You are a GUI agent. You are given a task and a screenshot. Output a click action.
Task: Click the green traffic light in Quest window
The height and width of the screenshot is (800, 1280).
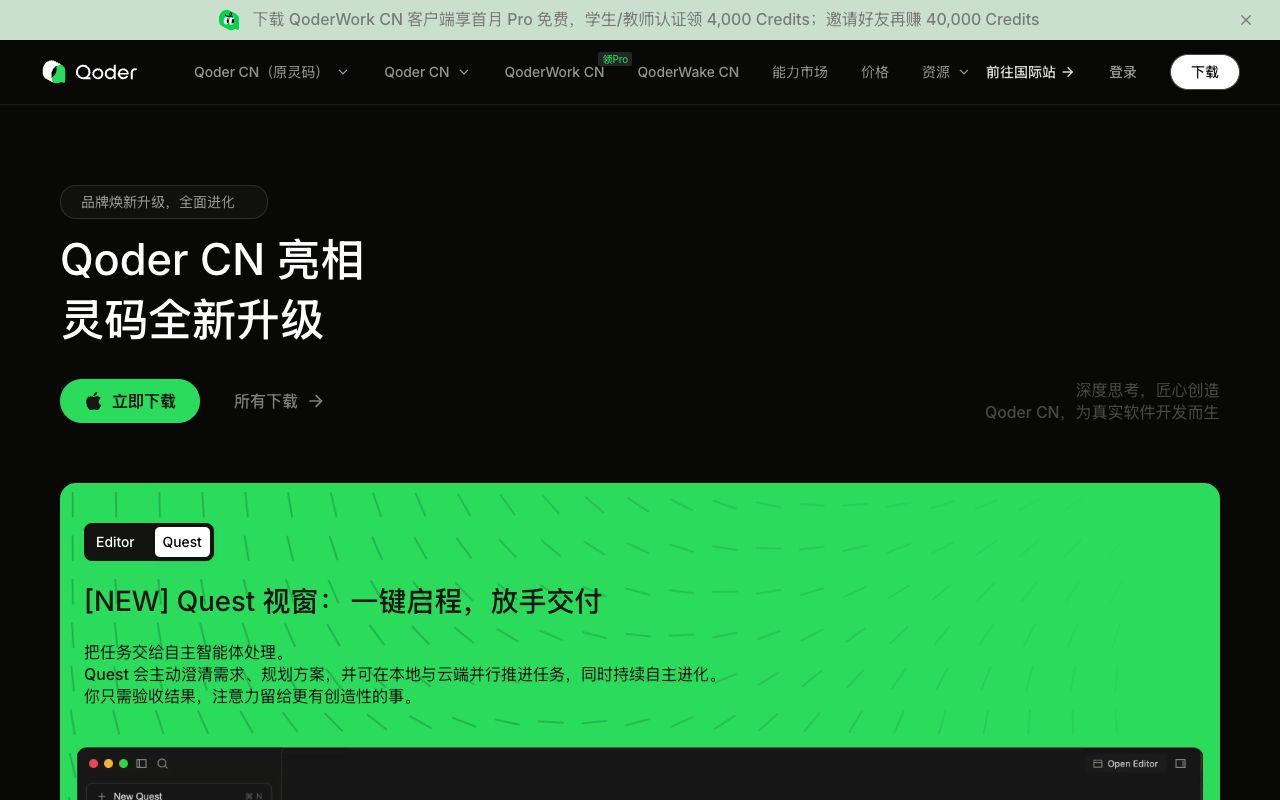(x=124, y=764)
